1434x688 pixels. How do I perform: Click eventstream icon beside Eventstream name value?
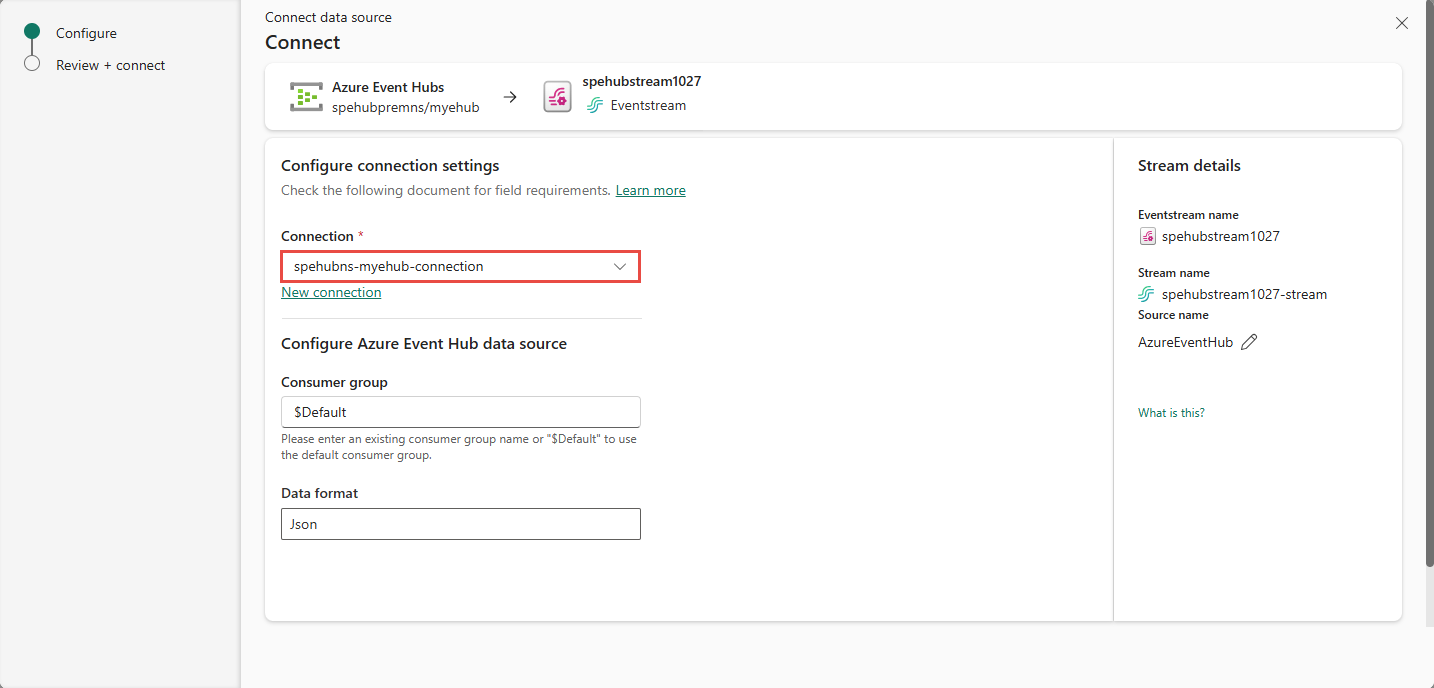pyautogui.click(x=1148, y=237)
